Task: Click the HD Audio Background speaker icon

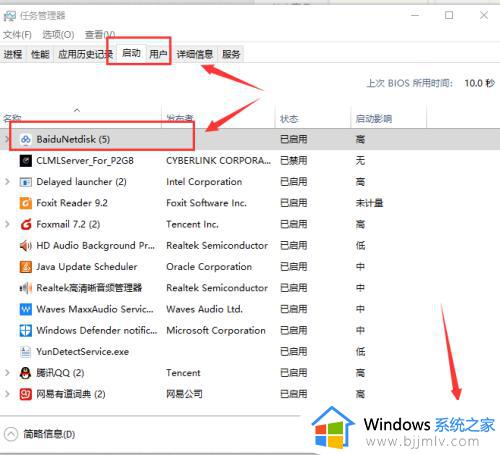Action: tap(26, 246)
